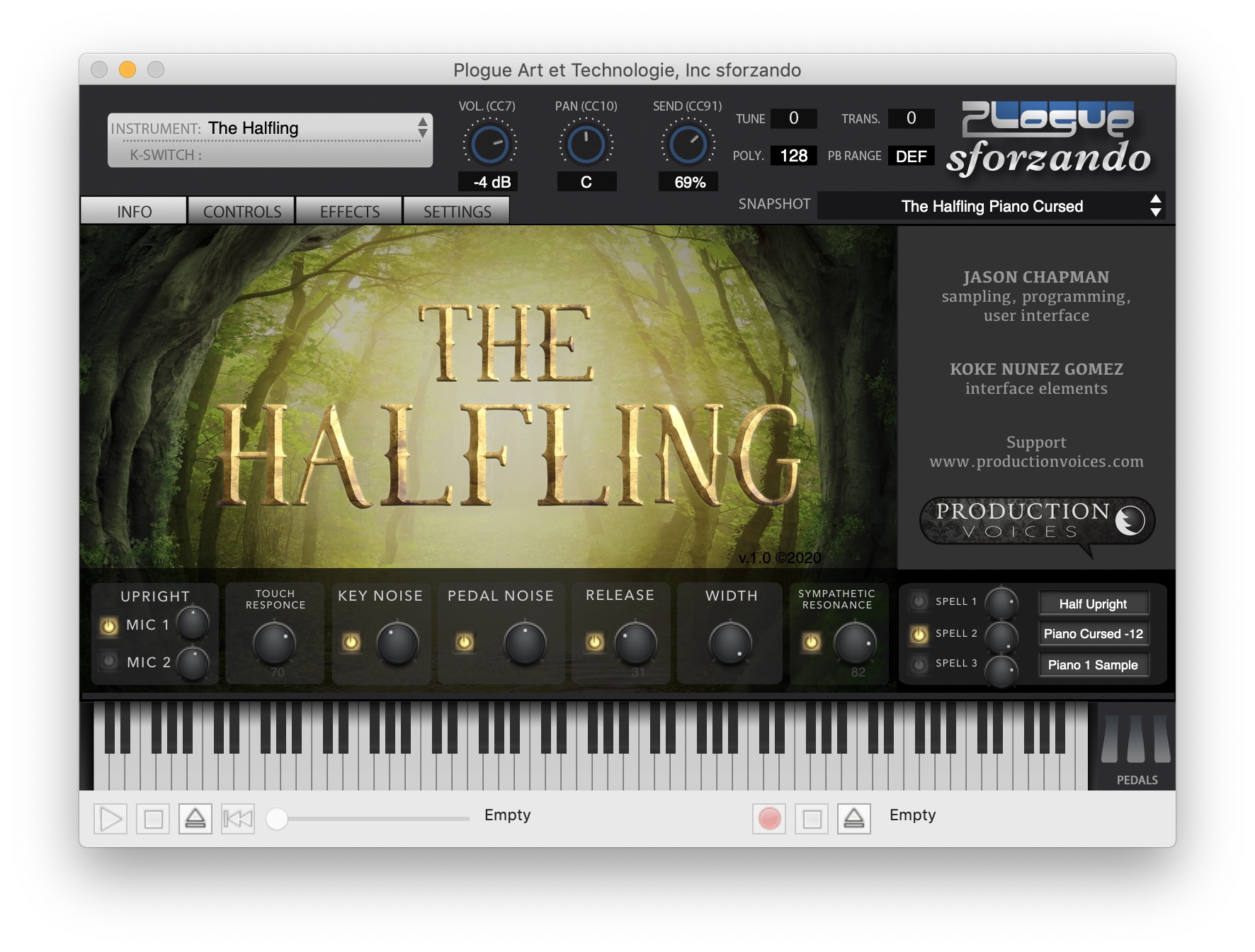Click the recorder stop button
Screen dimensions: 1255x952
(812, 820)
